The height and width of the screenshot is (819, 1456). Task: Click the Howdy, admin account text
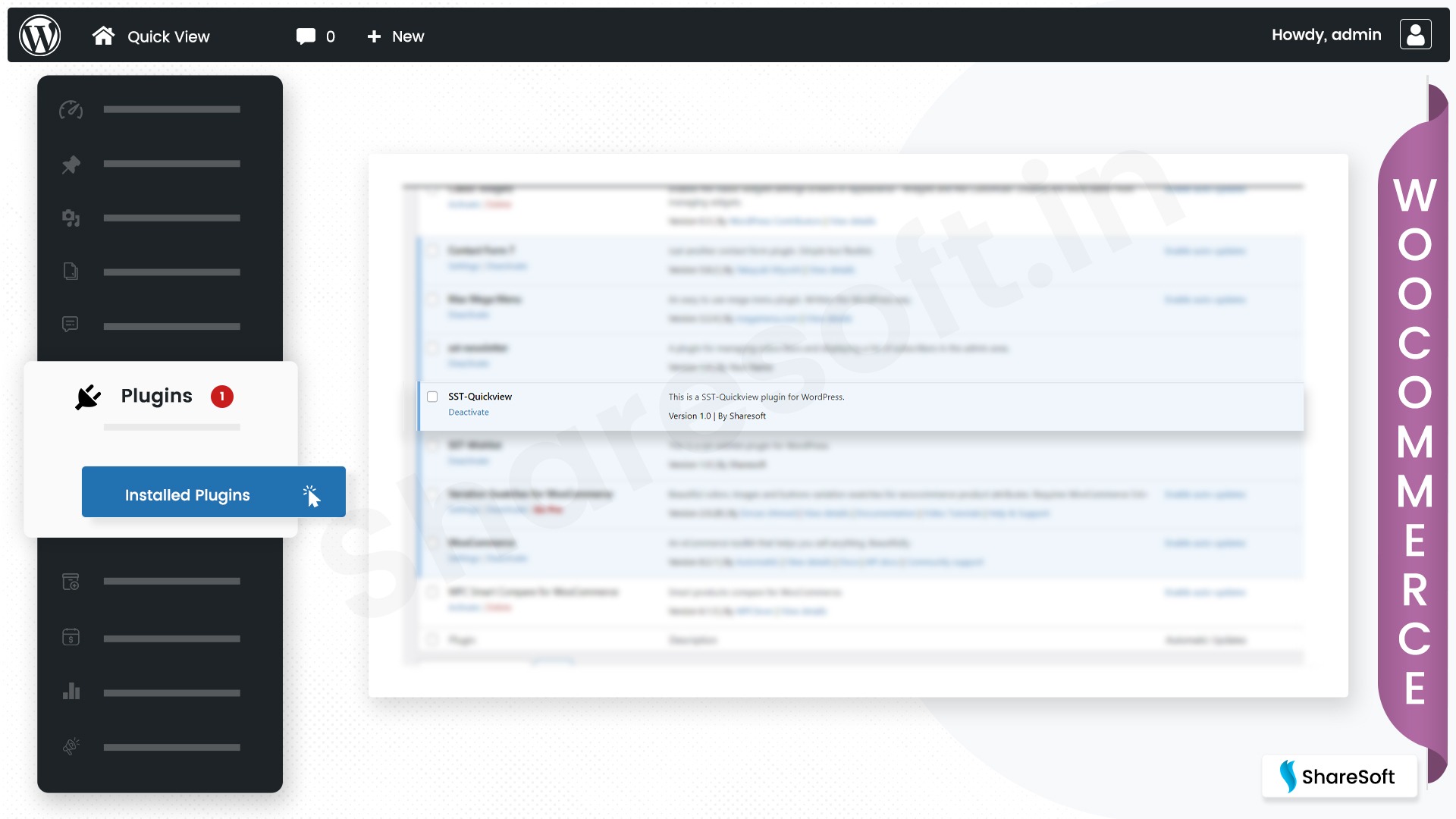coord(1326,35)
